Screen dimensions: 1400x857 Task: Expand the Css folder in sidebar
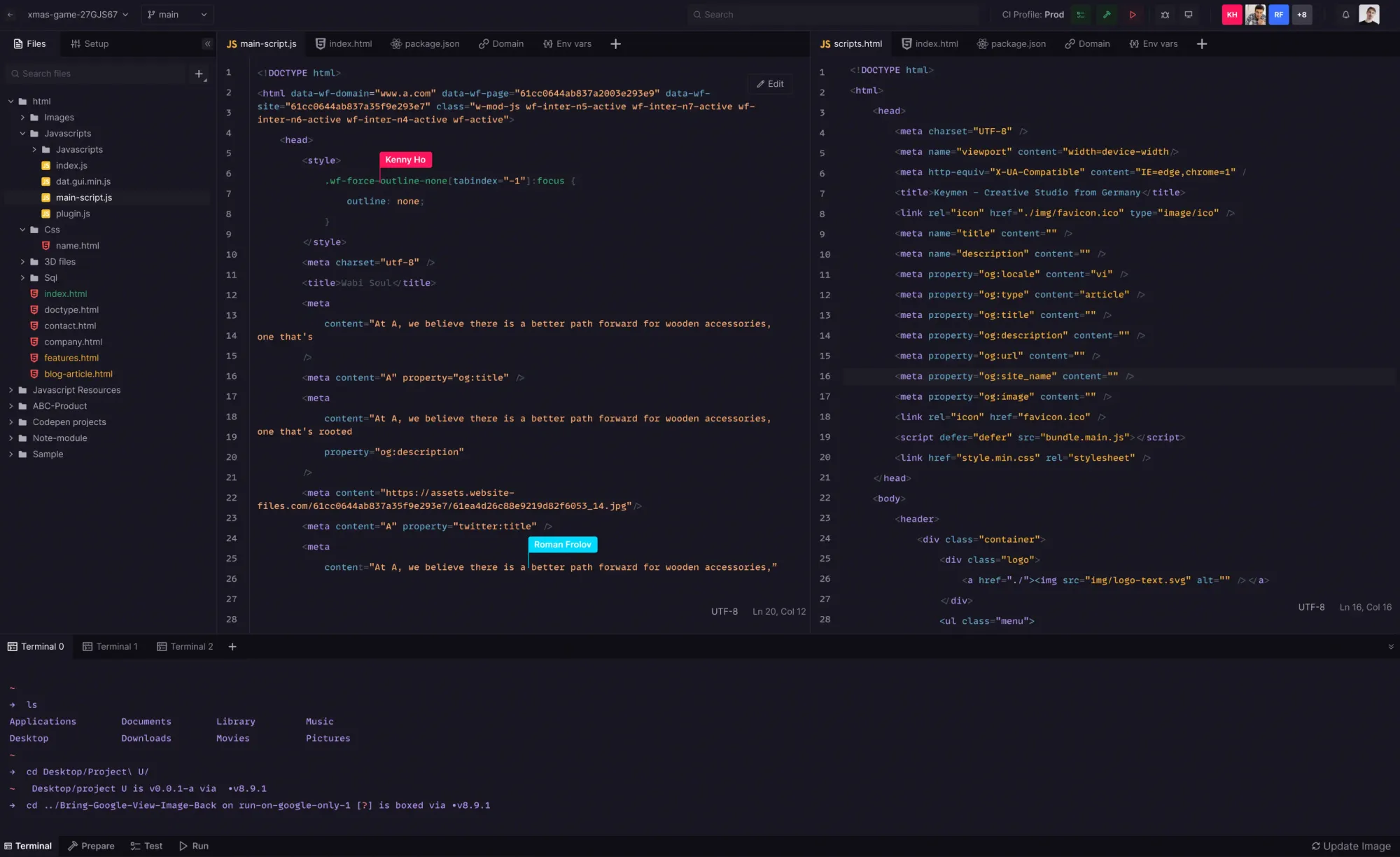22,229
